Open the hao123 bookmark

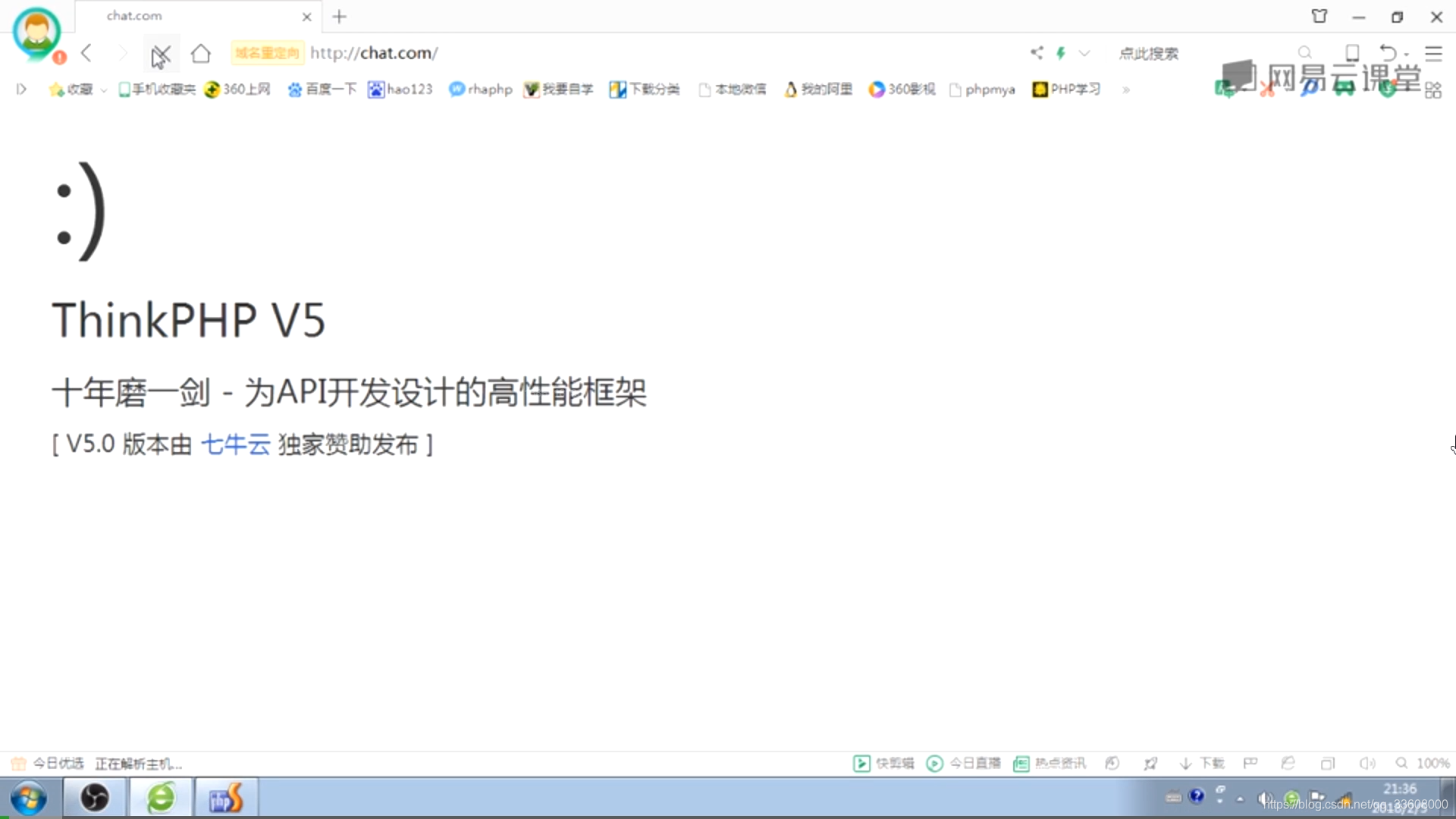[400, 89]
